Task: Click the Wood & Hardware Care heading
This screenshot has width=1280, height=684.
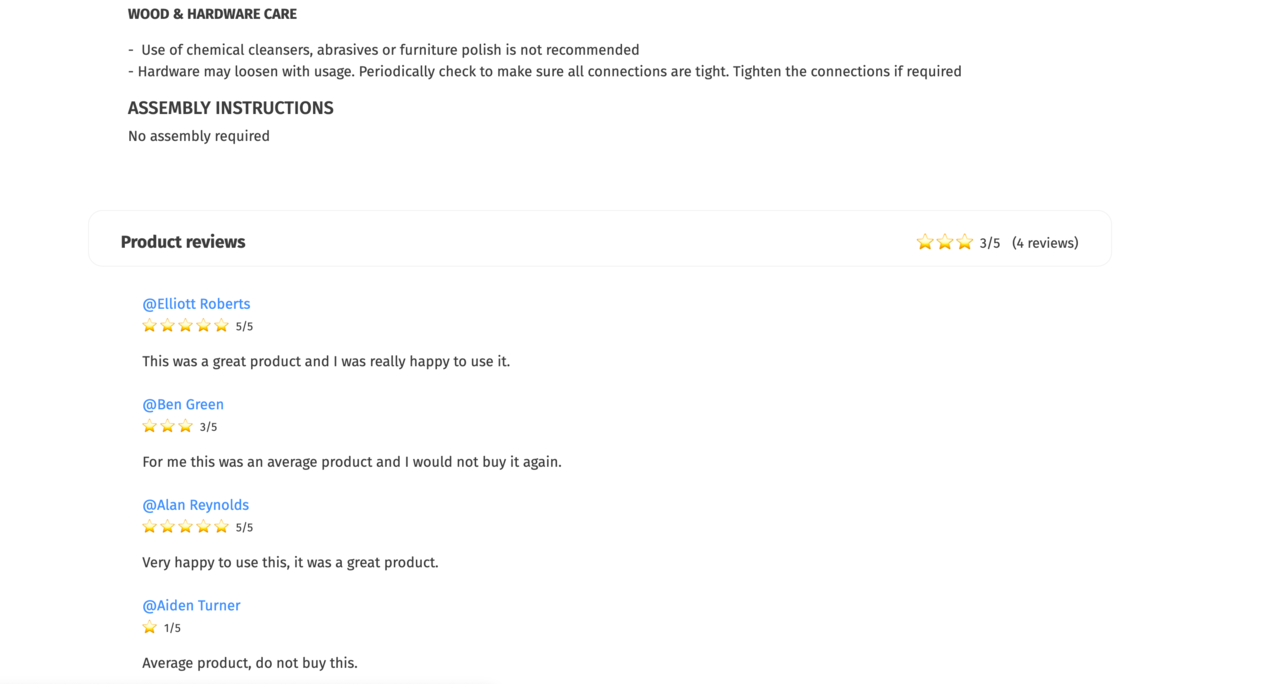Action: click(212, 14)
